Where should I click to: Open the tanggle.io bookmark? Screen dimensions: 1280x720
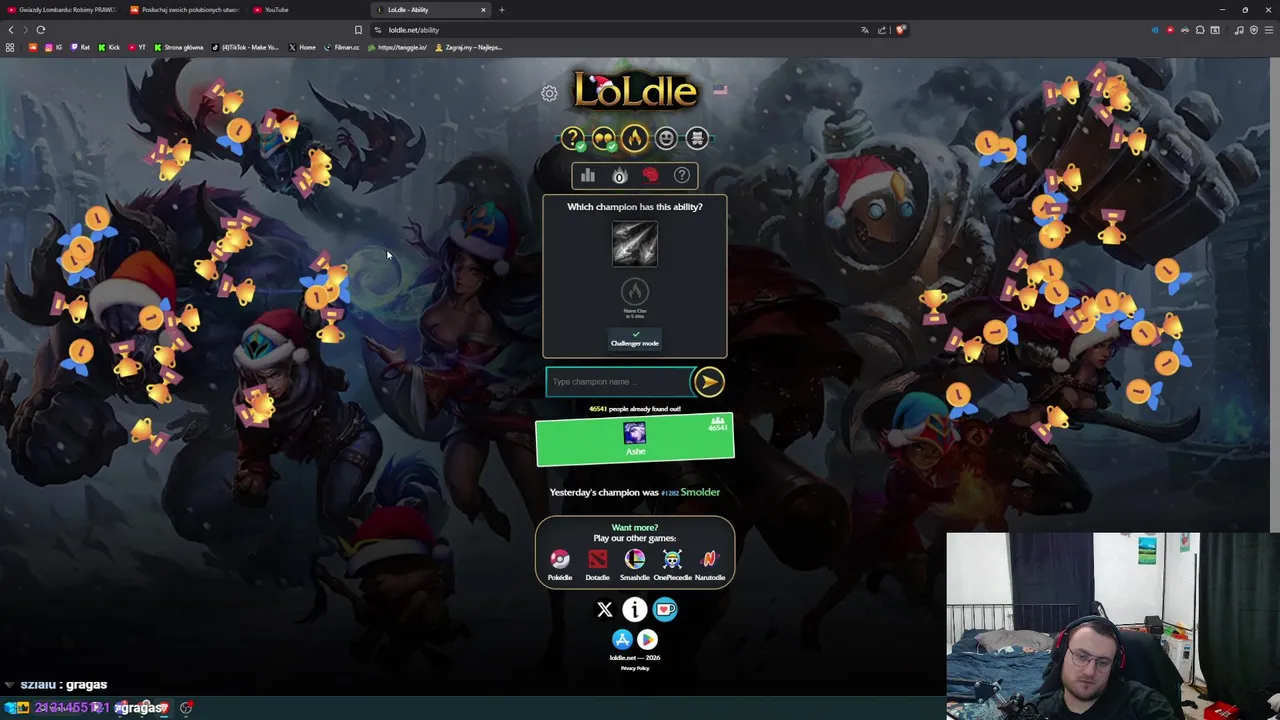[398, 47]
